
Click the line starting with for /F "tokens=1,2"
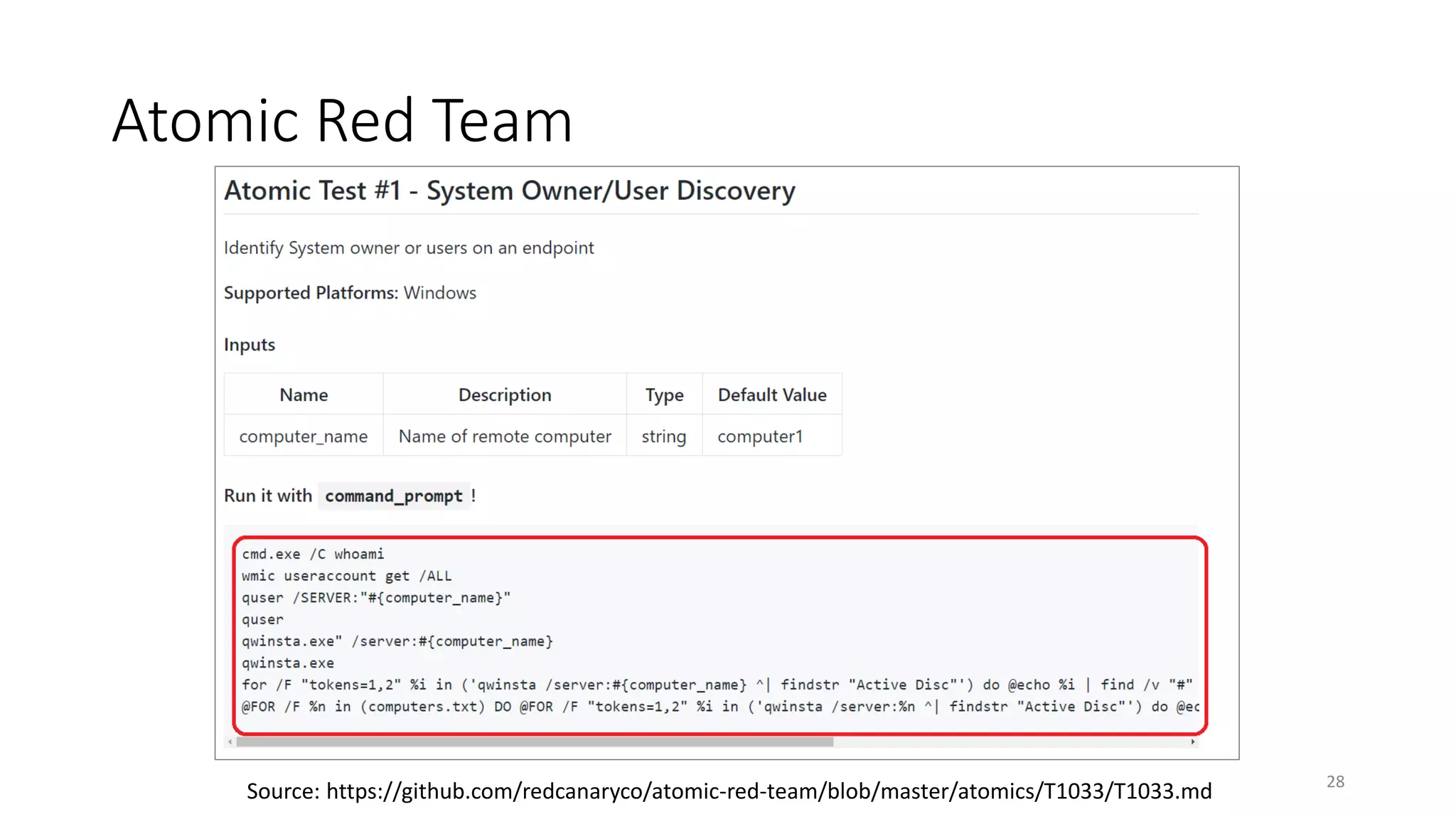(x=717, y=685)
